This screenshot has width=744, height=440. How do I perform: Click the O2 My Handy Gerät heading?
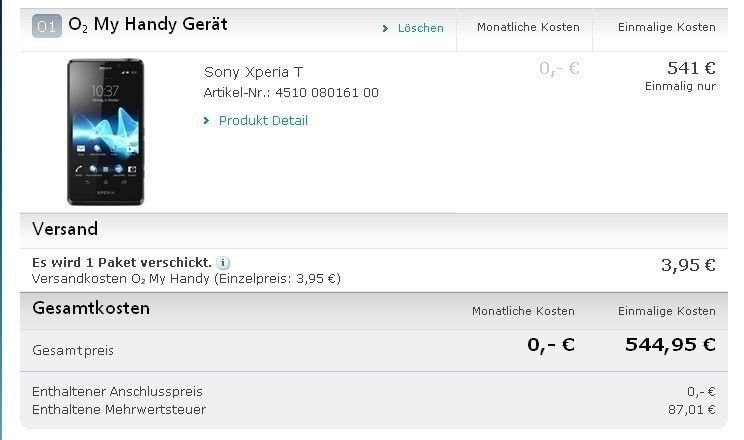tap(148, 24)
